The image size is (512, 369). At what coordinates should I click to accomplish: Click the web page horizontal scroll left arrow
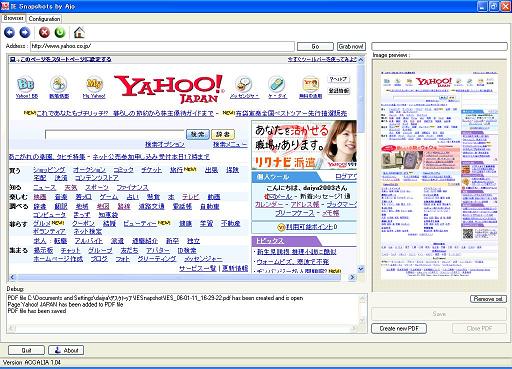(x=13, y=277)
